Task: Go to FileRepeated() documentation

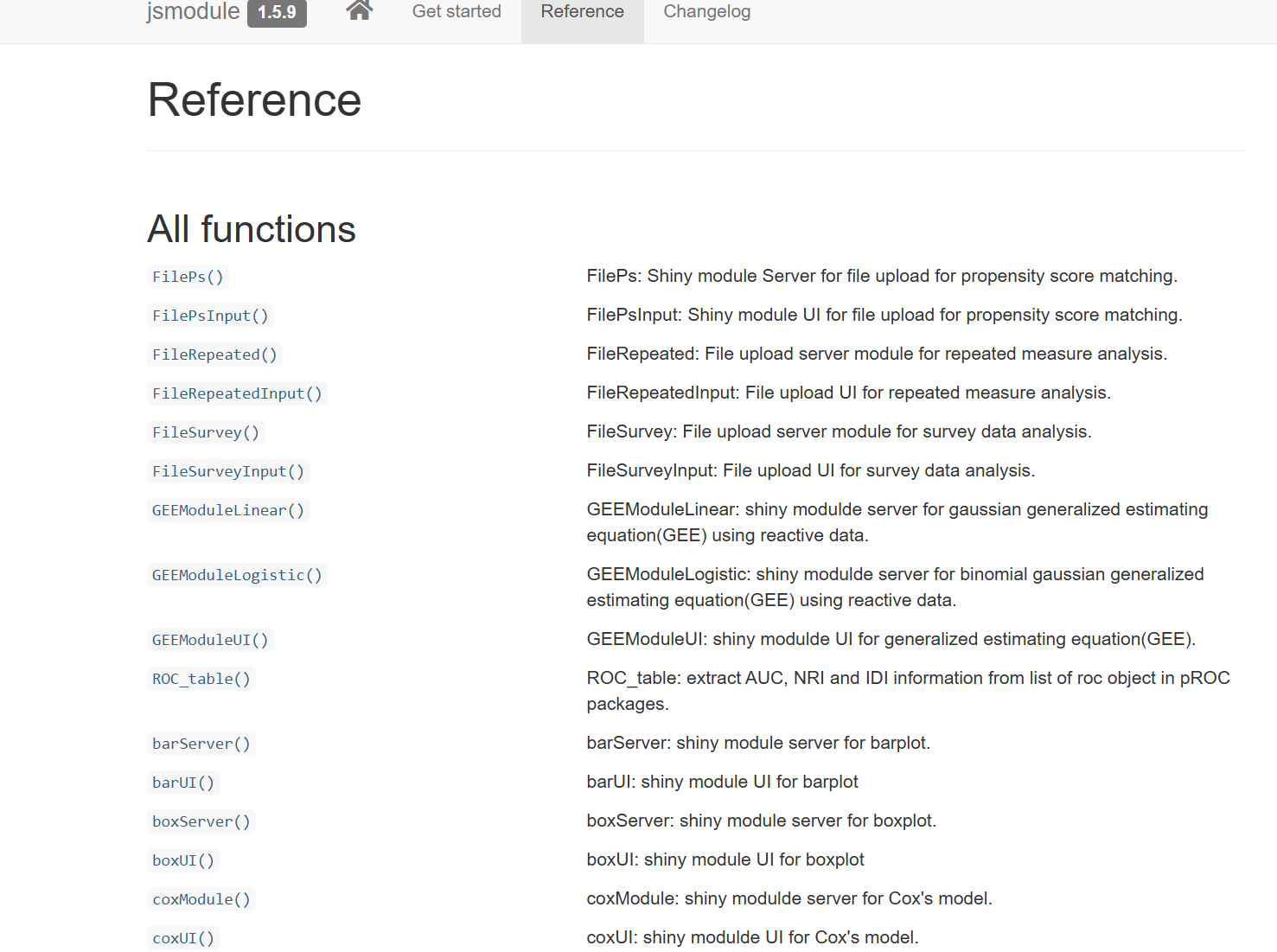Action: coord(214,355)
